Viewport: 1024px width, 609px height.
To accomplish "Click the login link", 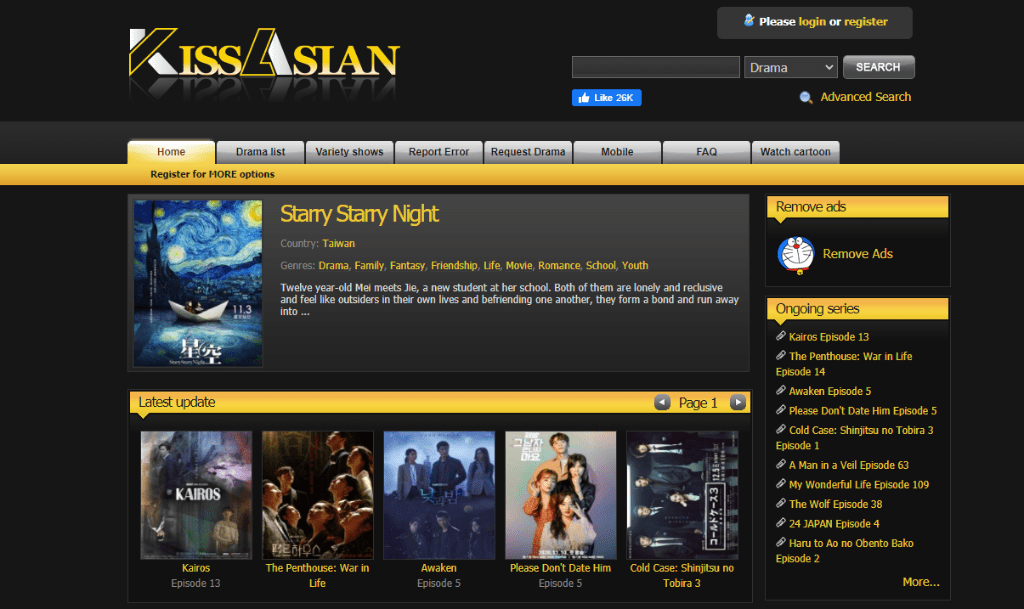I will click(x=812, y=22).
